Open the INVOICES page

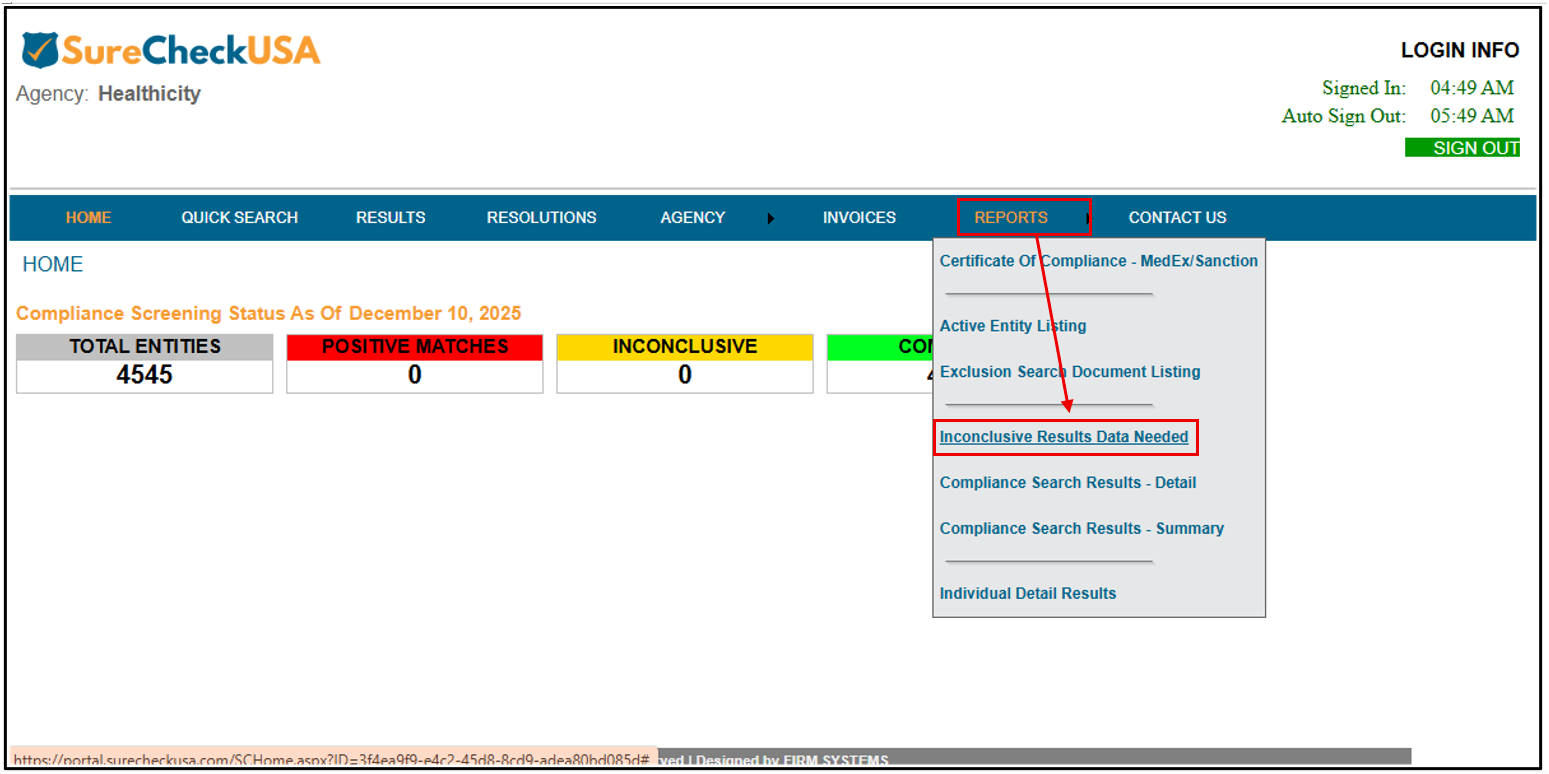[859, 217]
